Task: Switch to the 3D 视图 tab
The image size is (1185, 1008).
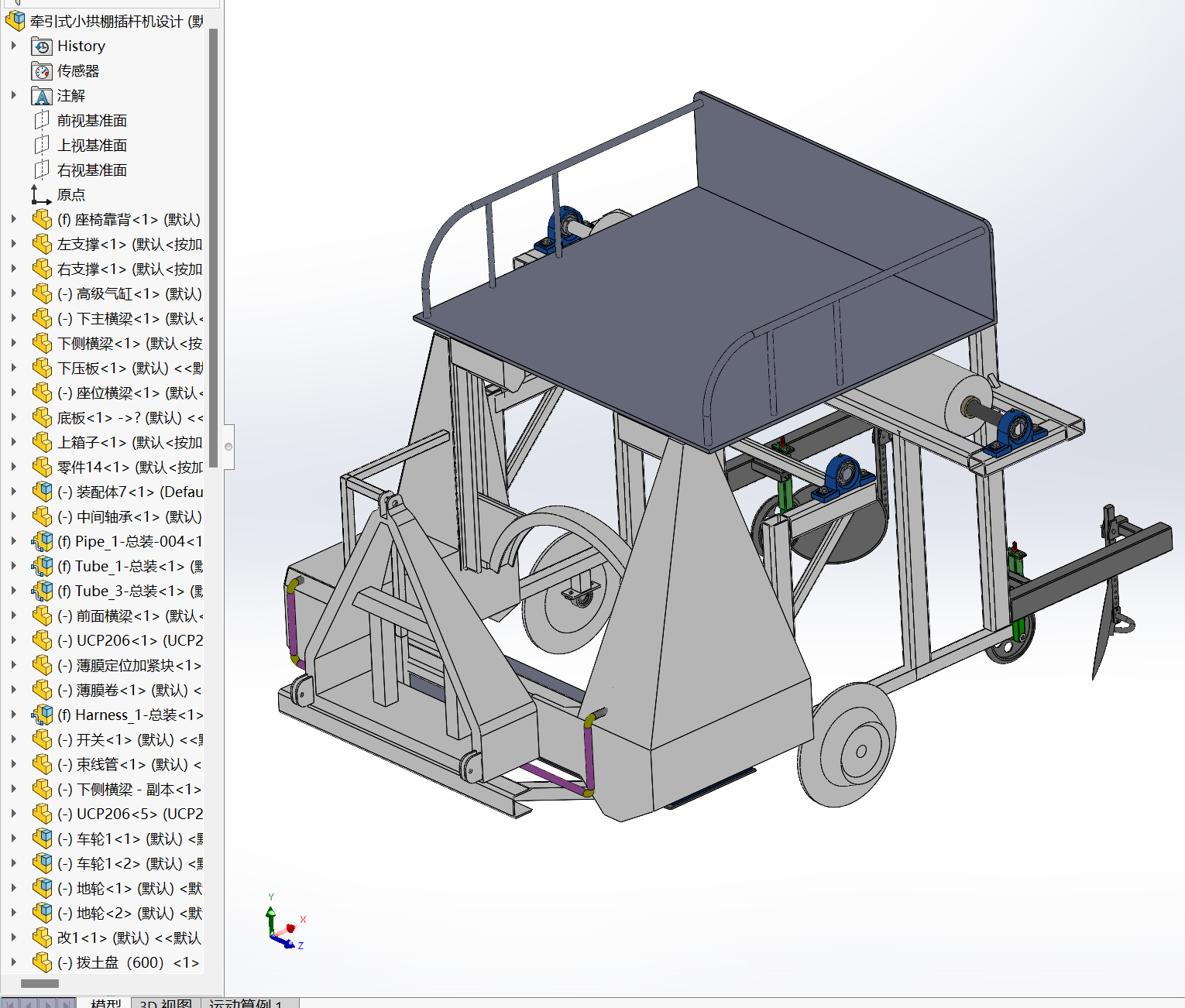Action: click(165, 1003)
